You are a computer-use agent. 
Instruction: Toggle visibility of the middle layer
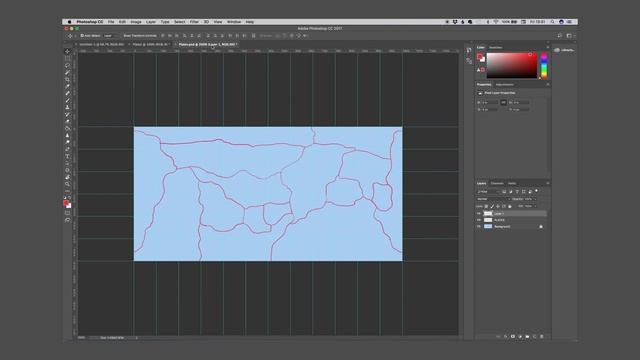[479, 220]
